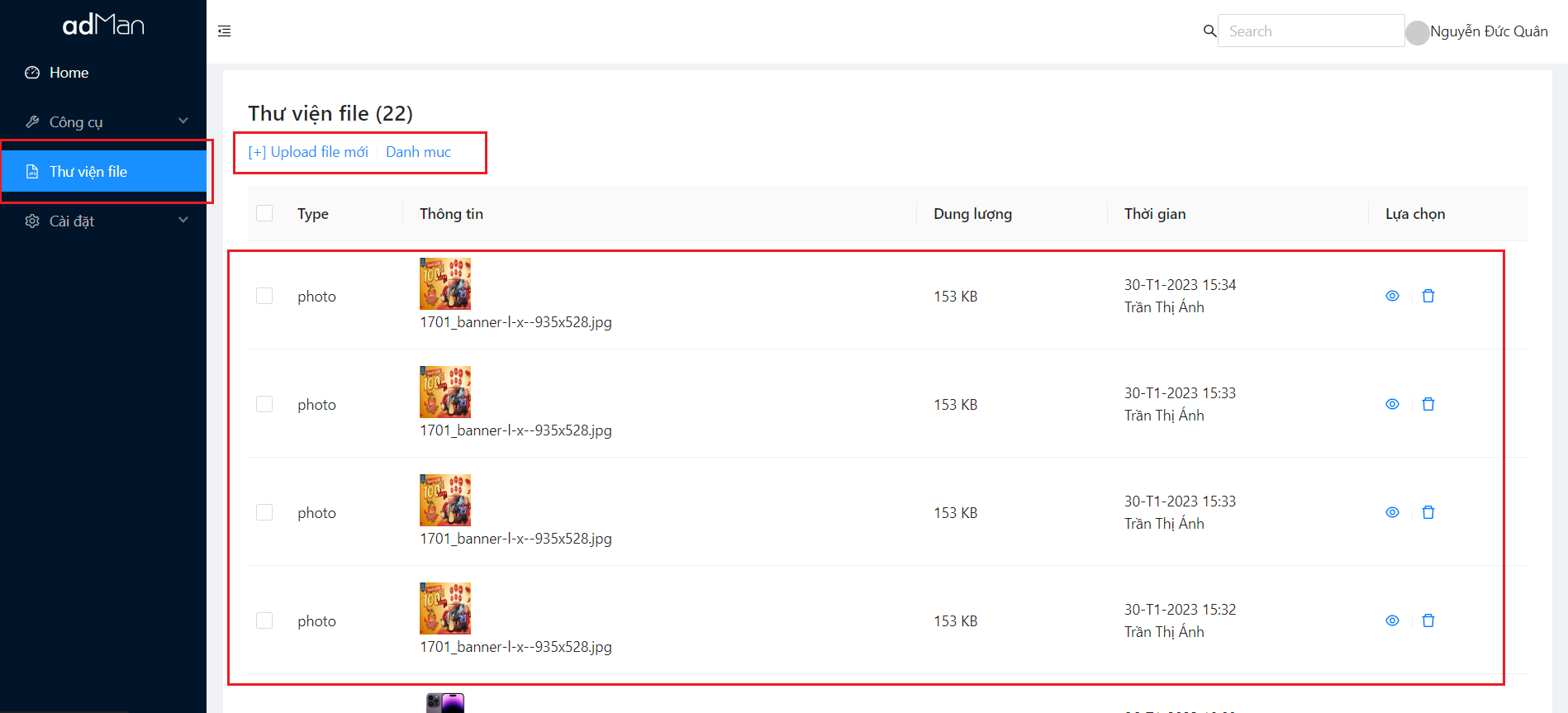Expand the Công cụ menu chevron
Image resolution: width=1568 pixels, height=713 pixels.
pos(183,121)
